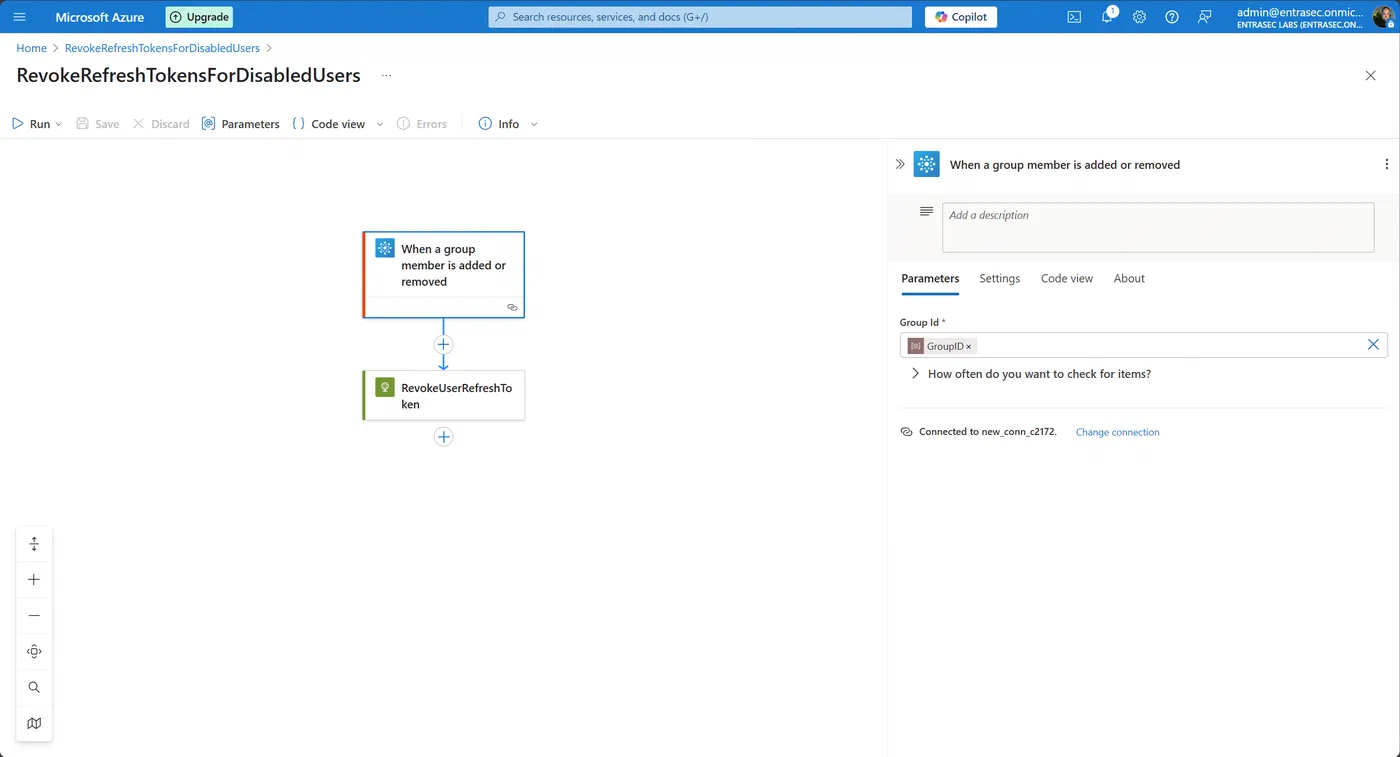Open Copilot
This screenshot has height=757, width=1400.
tap(961, 17)
